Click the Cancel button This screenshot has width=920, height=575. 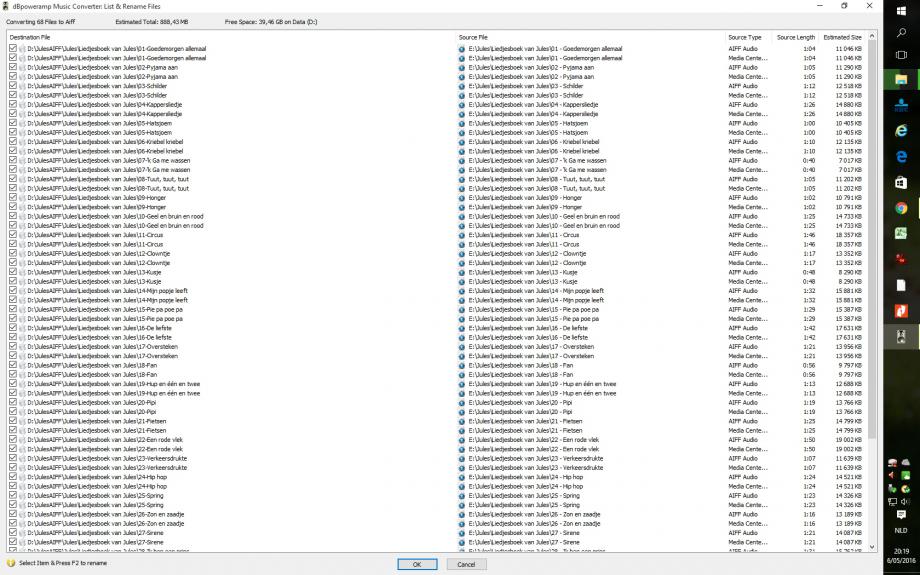(466, 564)
